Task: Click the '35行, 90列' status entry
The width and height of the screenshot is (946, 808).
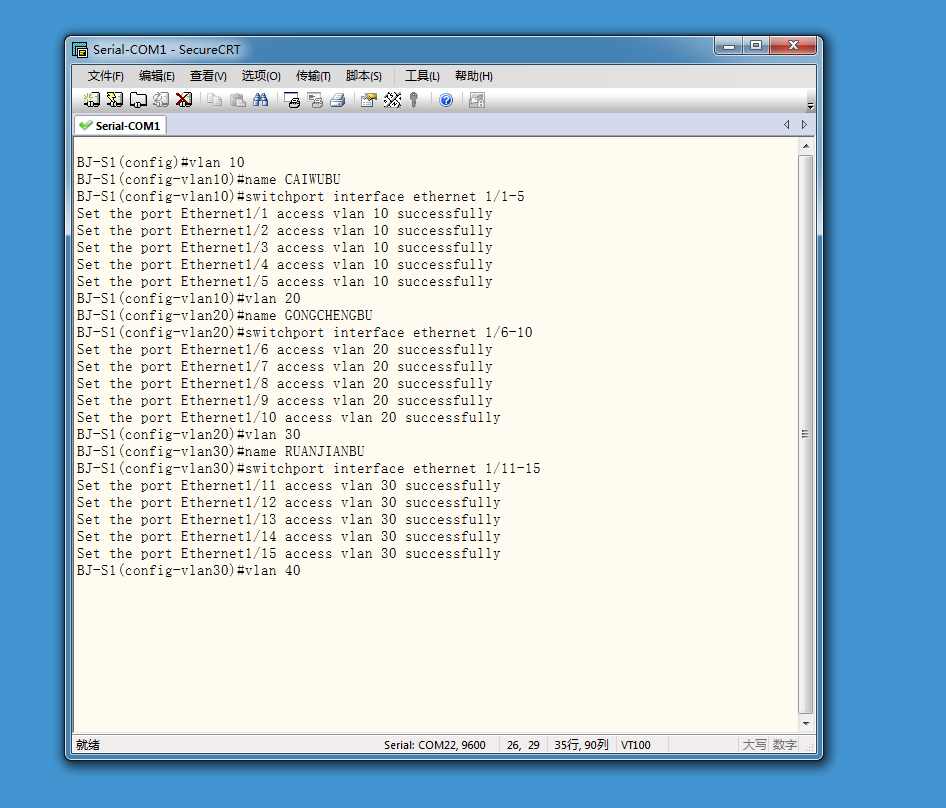Action: pos(581,745)
